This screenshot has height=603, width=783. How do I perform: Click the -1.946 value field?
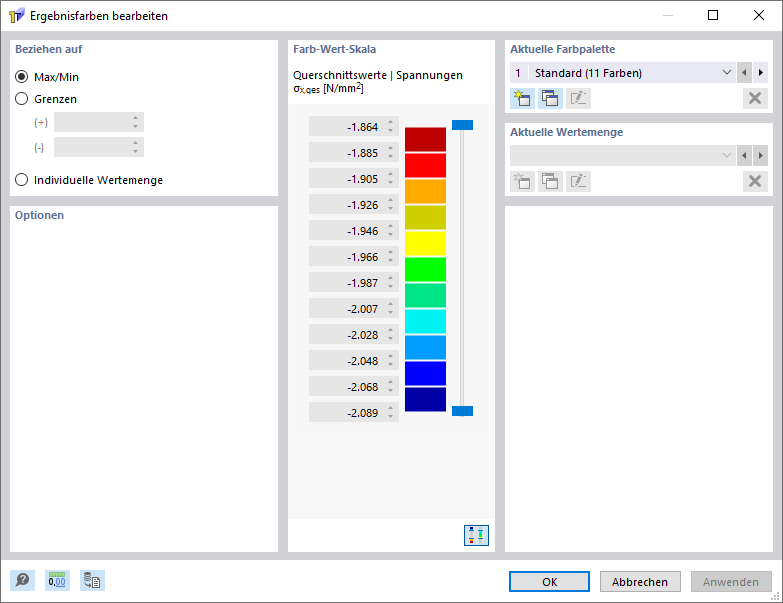point(354,231)
